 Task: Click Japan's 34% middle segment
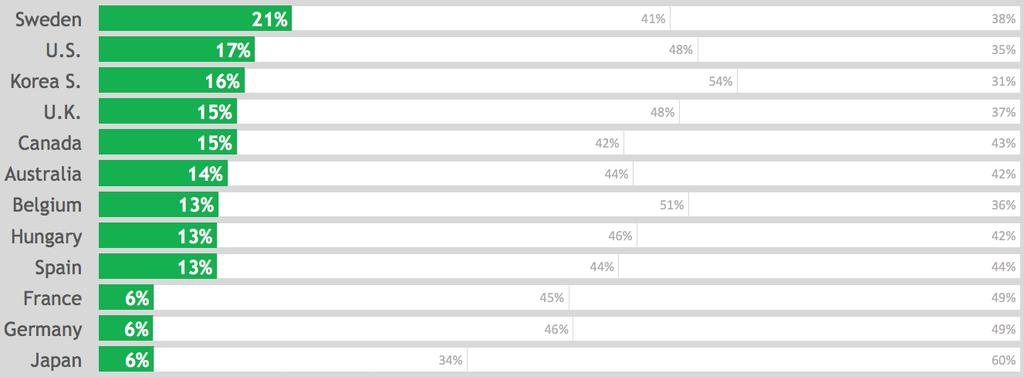pos(311,360)
